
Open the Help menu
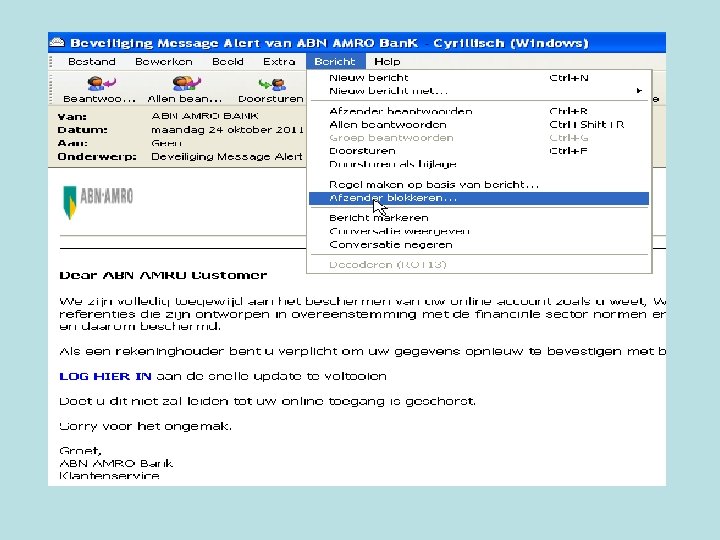point(387,62)
